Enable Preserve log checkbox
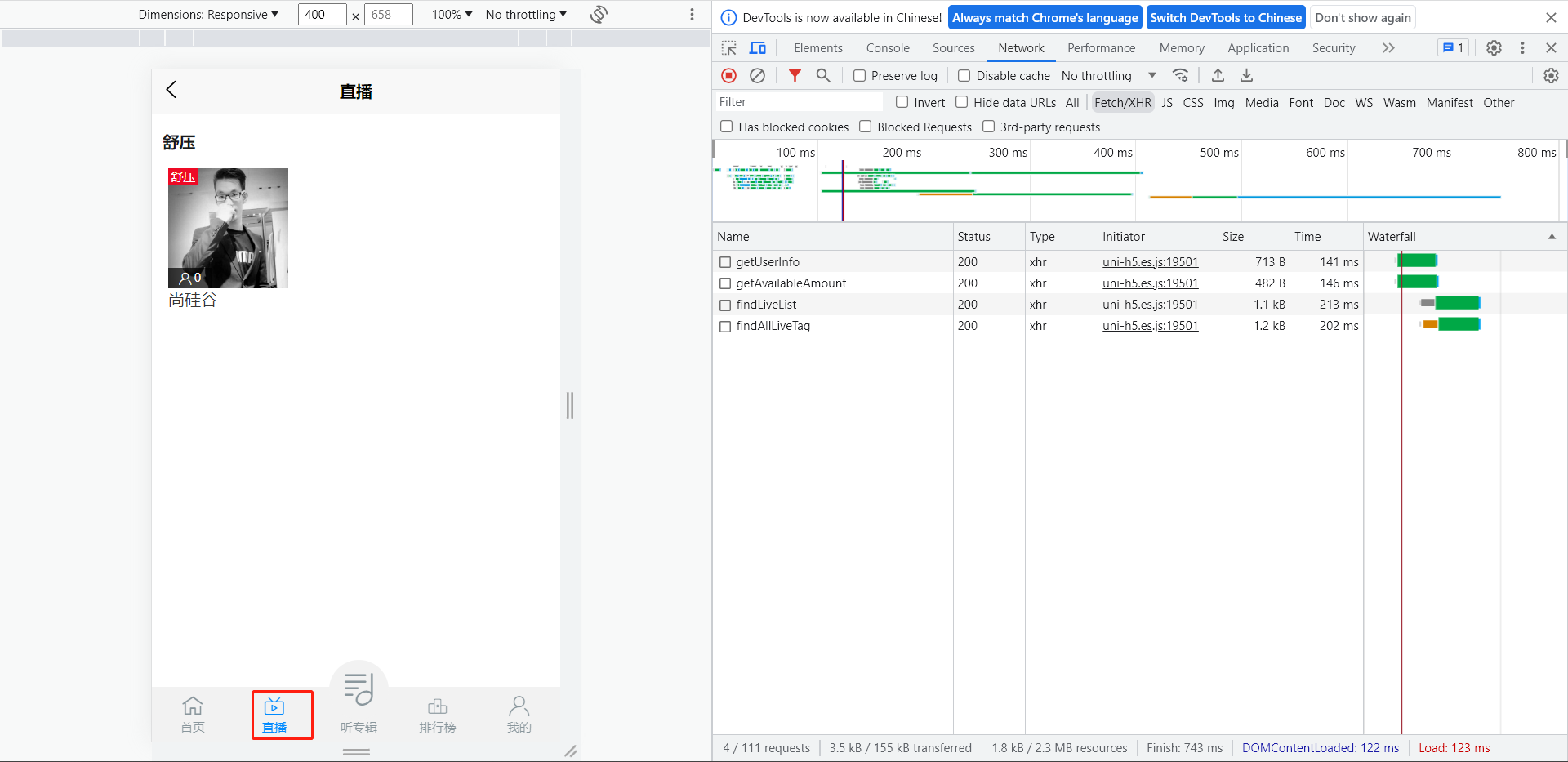 pos(860,76)
